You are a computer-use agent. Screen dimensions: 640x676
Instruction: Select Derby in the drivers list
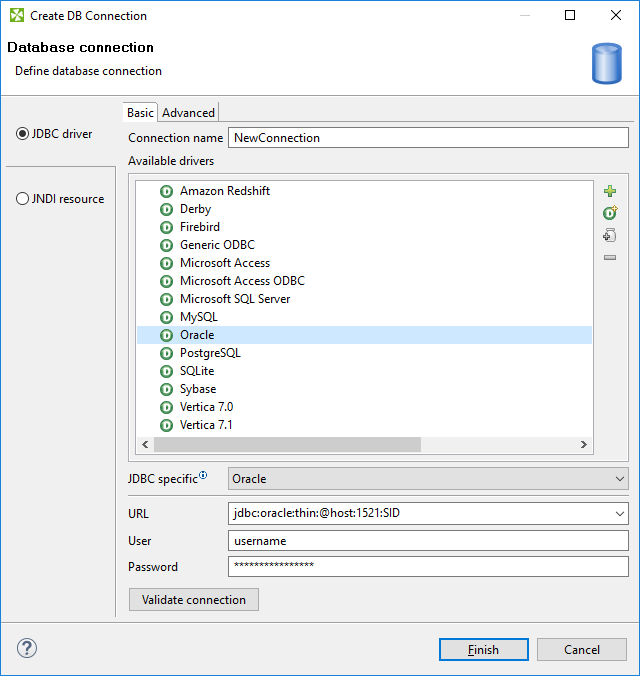tap(195, 209)
